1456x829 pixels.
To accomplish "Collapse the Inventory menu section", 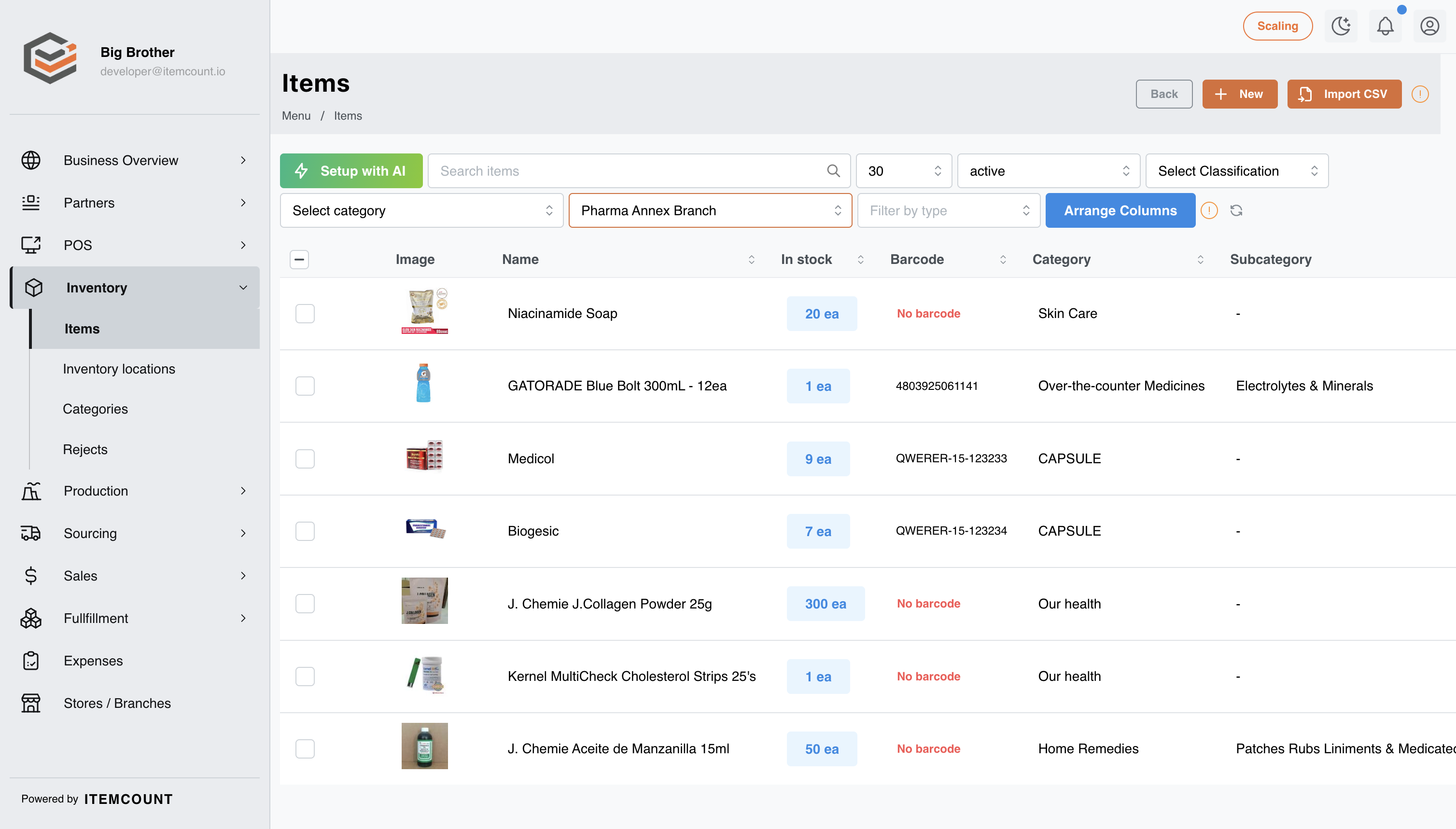I will point(135,288).
